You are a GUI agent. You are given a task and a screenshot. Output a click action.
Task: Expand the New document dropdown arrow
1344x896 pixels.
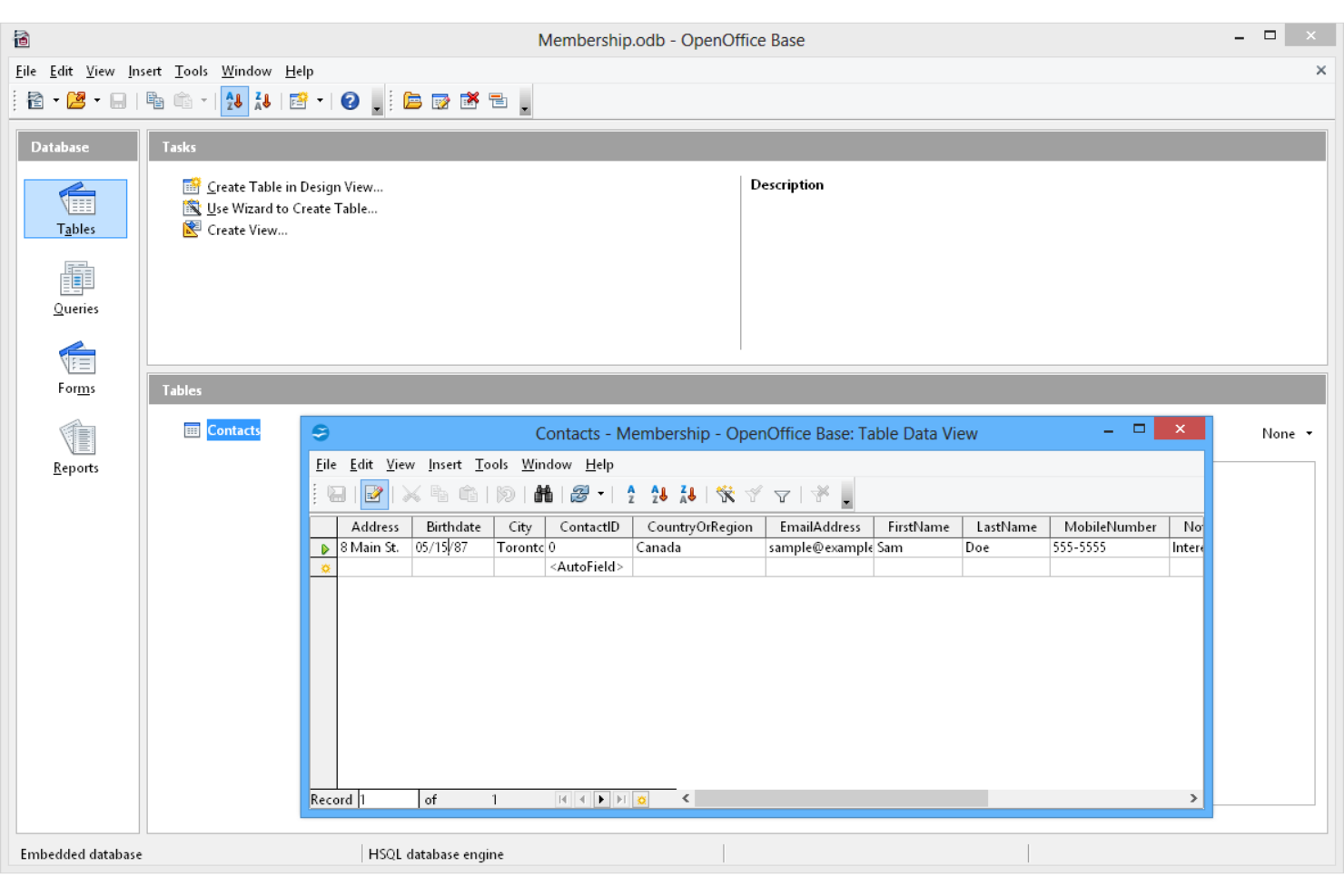tap(54, 101)
